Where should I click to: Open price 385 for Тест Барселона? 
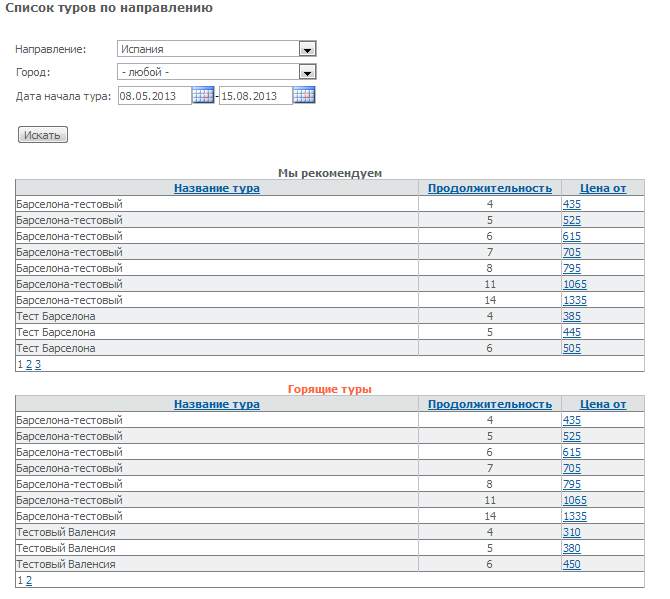tap(571, 316)
